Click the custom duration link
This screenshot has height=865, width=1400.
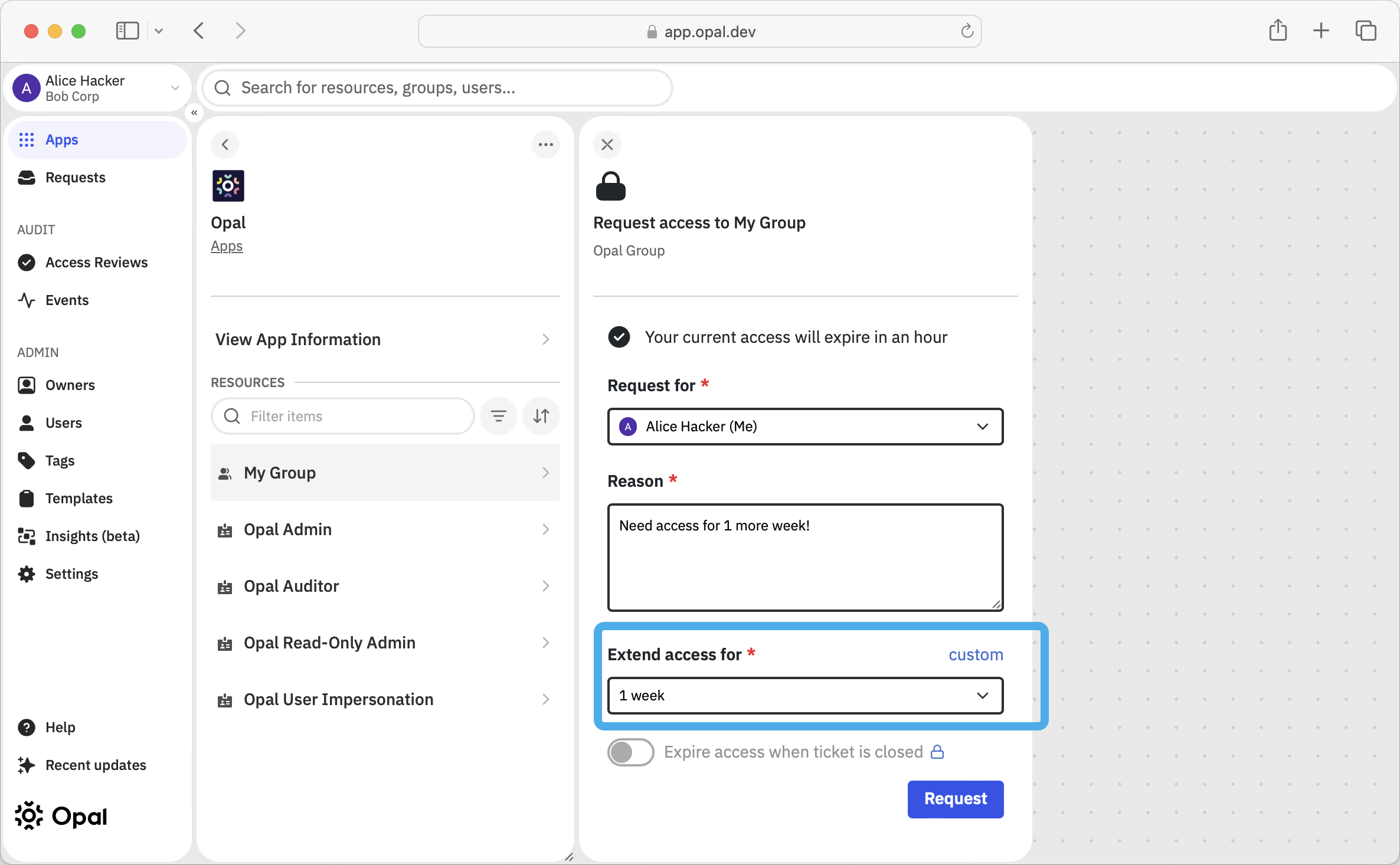point(976,654)
